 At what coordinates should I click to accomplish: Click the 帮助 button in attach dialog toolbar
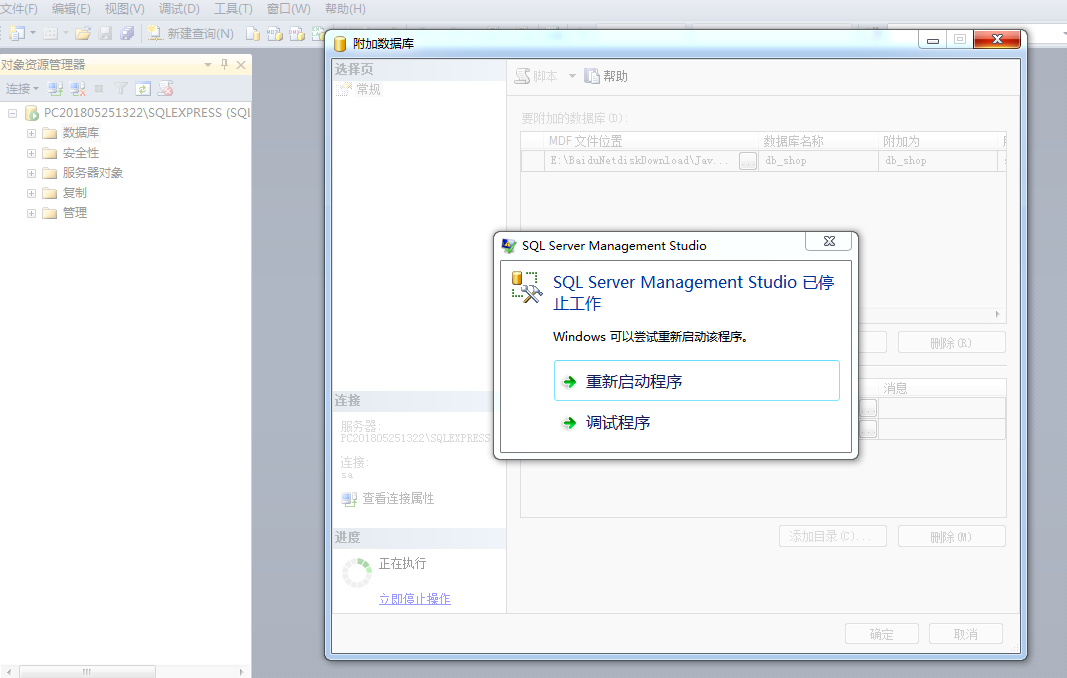(x=606, y=76)
